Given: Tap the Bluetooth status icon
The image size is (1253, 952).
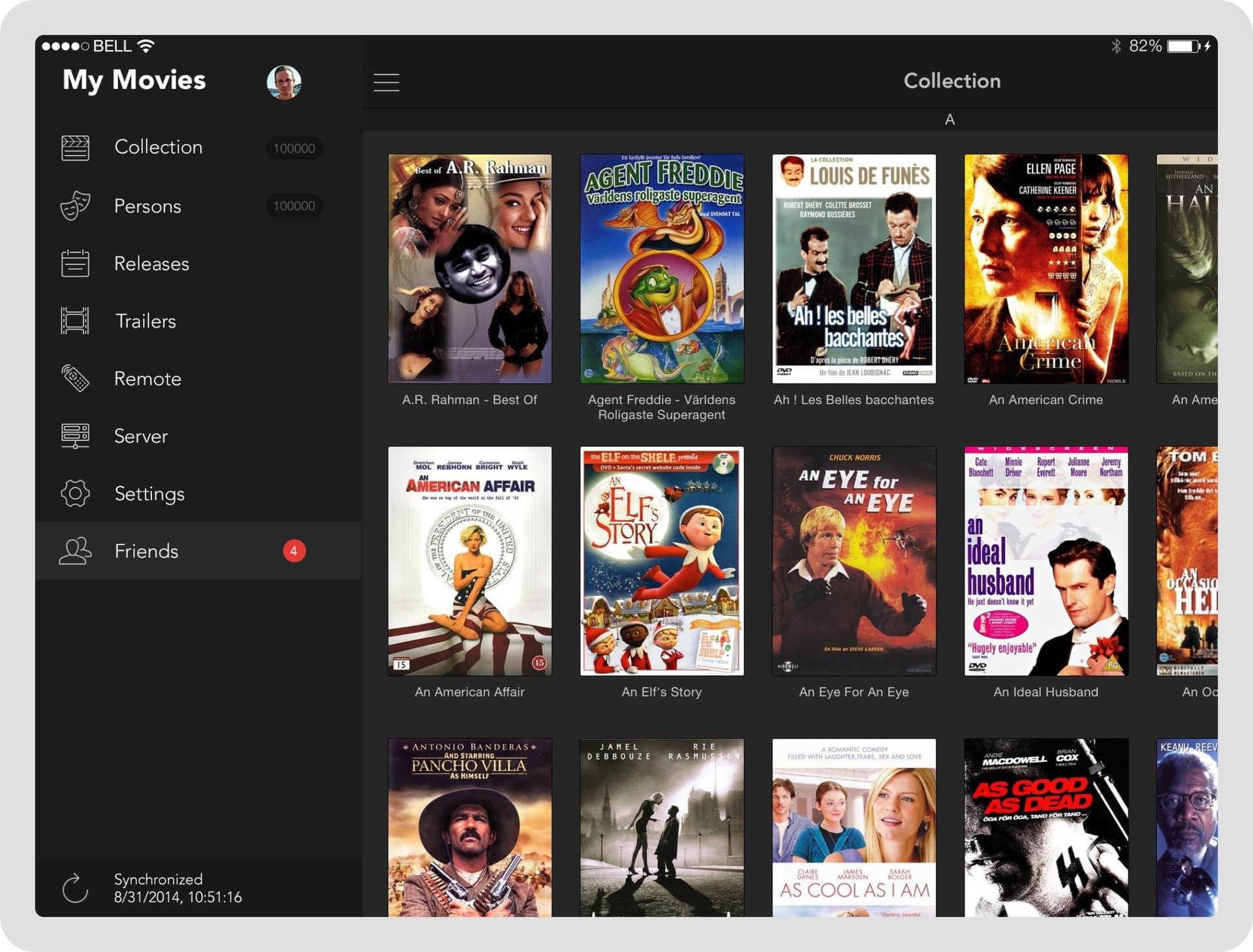Looking at the screenshot, I should pos(1116,46).
